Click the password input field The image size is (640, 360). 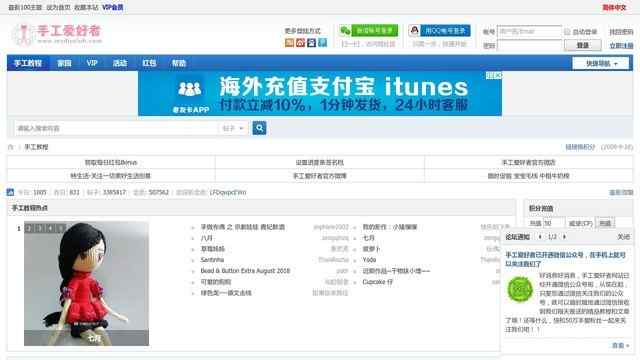point(529,45)
